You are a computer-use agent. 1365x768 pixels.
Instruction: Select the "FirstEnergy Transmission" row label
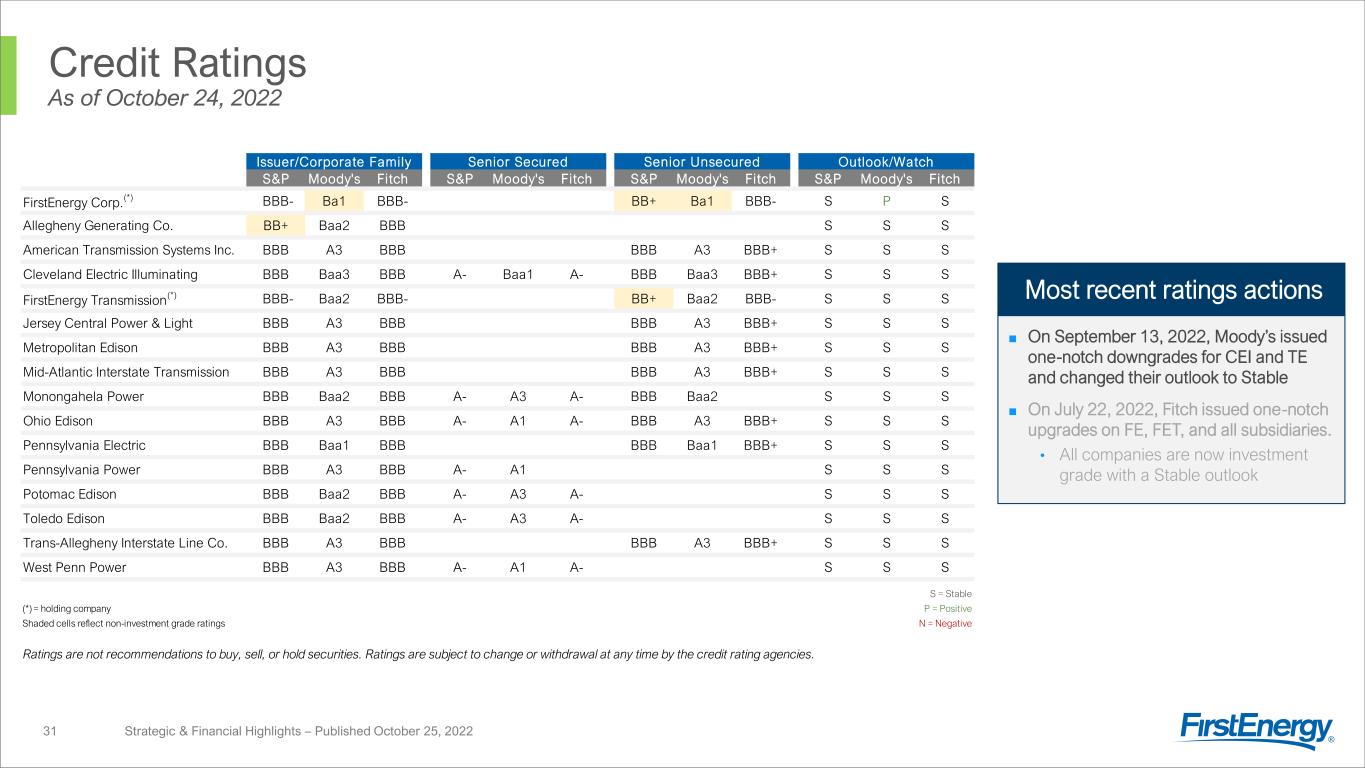click(x=100, y=298)
